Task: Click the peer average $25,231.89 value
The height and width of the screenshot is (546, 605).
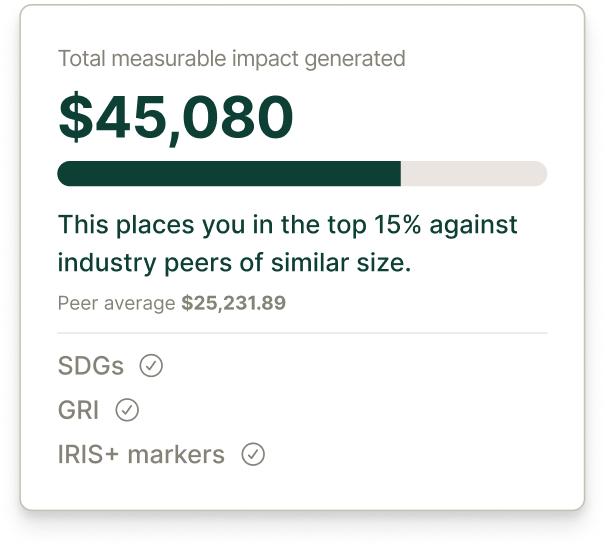Action: [233, 302]
